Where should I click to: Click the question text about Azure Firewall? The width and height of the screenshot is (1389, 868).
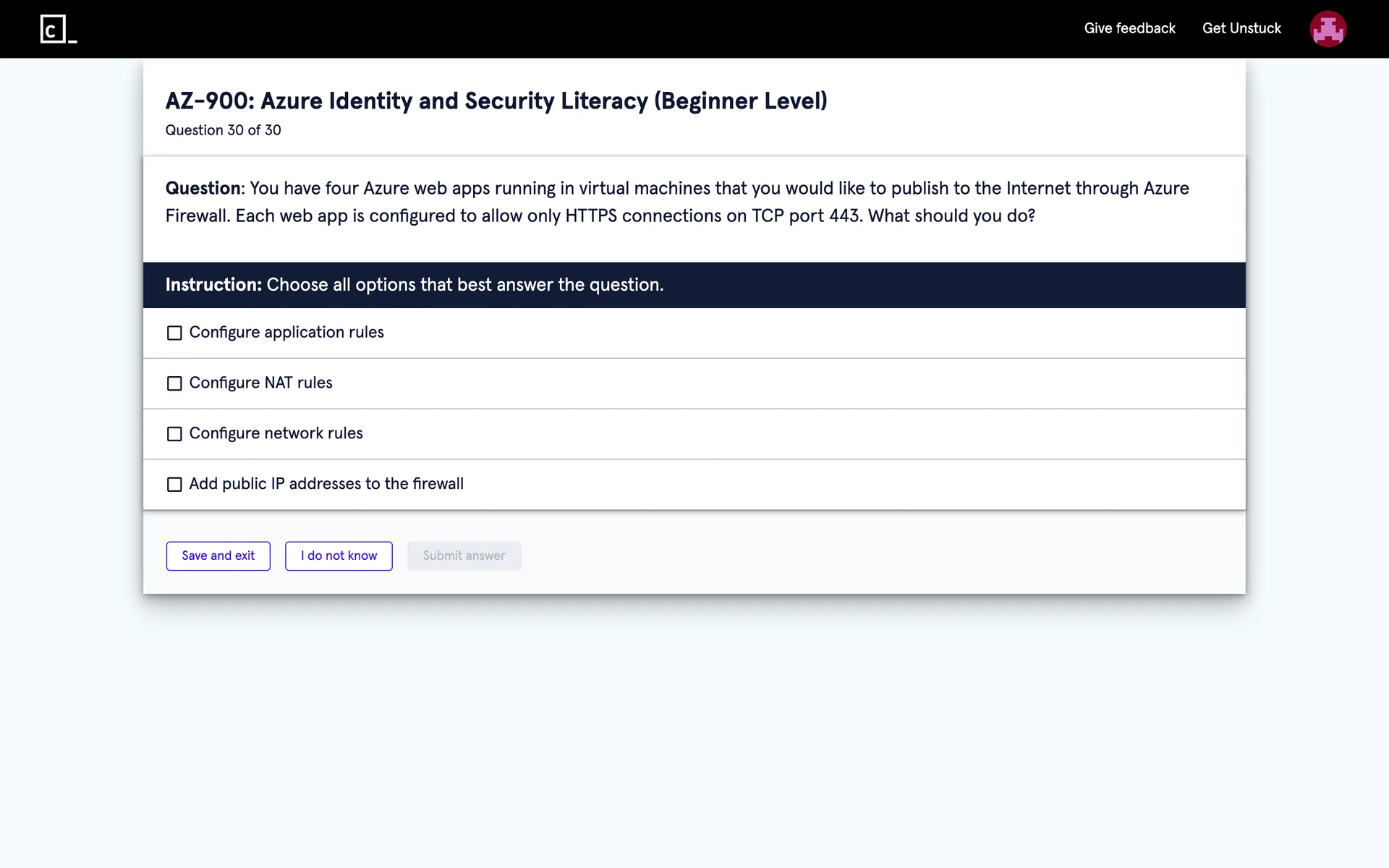coord(676,202)
